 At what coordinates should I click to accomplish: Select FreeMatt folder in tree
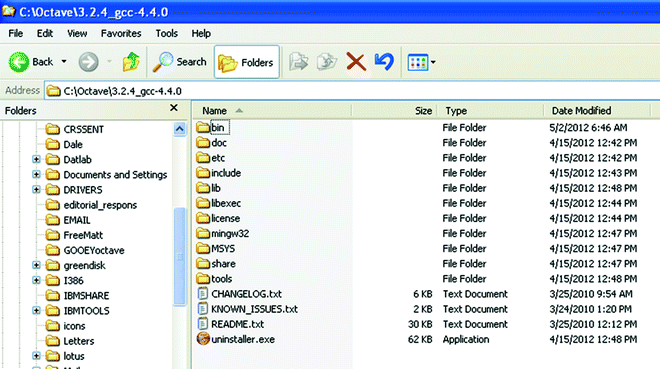pos(74,235)
